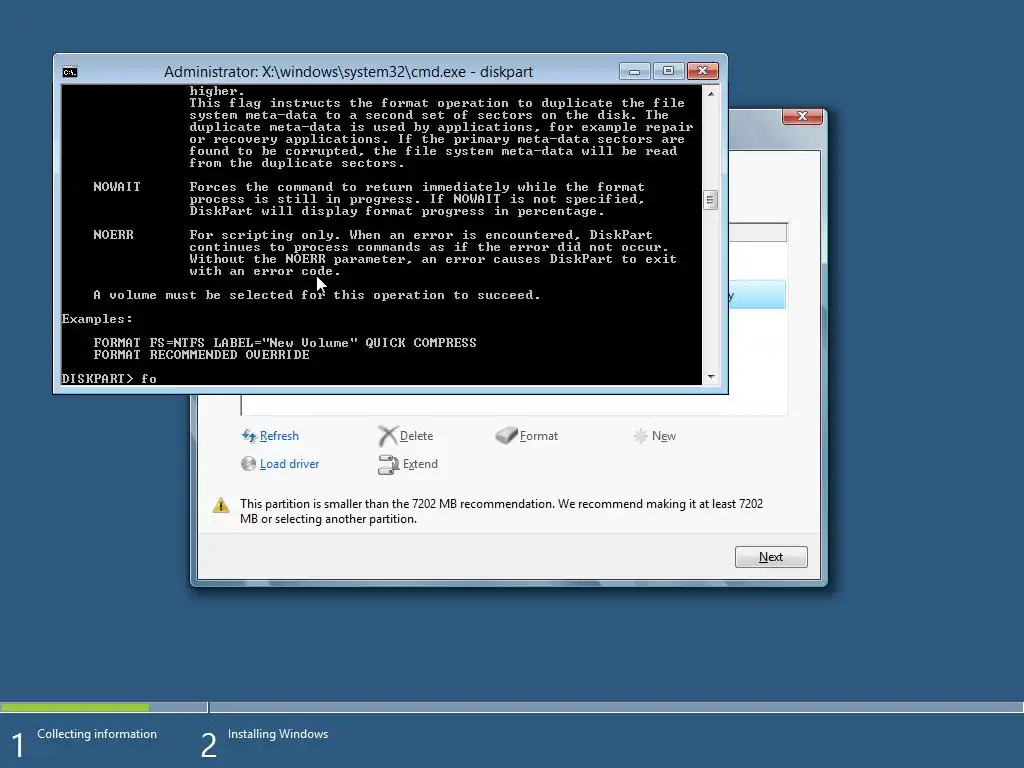The width and height of the screenshot is (1024, 768).
Task: Click the New option label
Action: click(664, 436)
